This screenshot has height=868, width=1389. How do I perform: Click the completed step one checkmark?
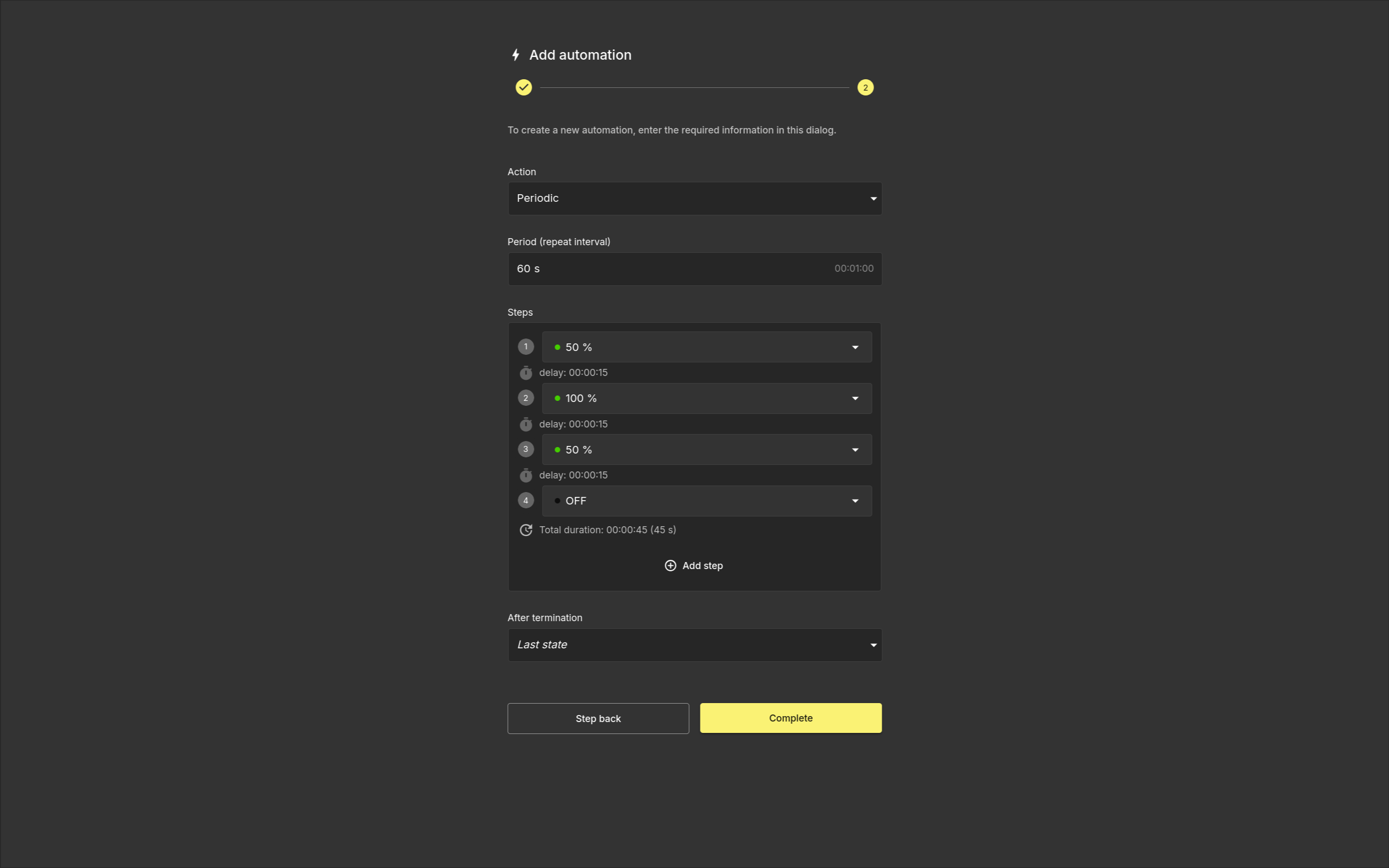click(x=524, y=87)
